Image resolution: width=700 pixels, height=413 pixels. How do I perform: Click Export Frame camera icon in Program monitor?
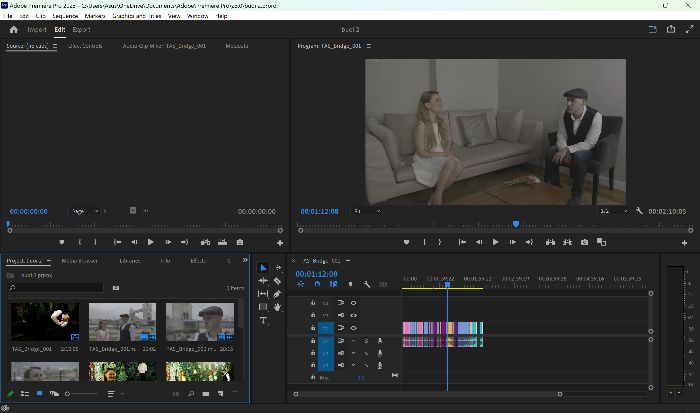pyautogui.click(x=584, y=242)
